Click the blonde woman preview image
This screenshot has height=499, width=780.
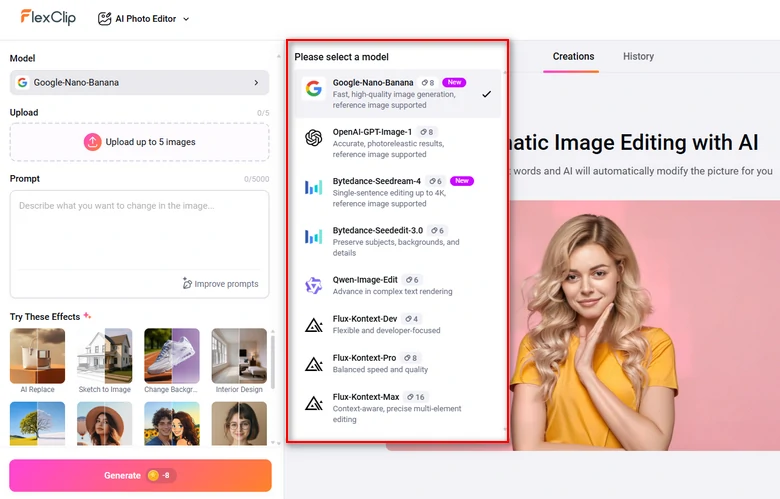point(644,325)
